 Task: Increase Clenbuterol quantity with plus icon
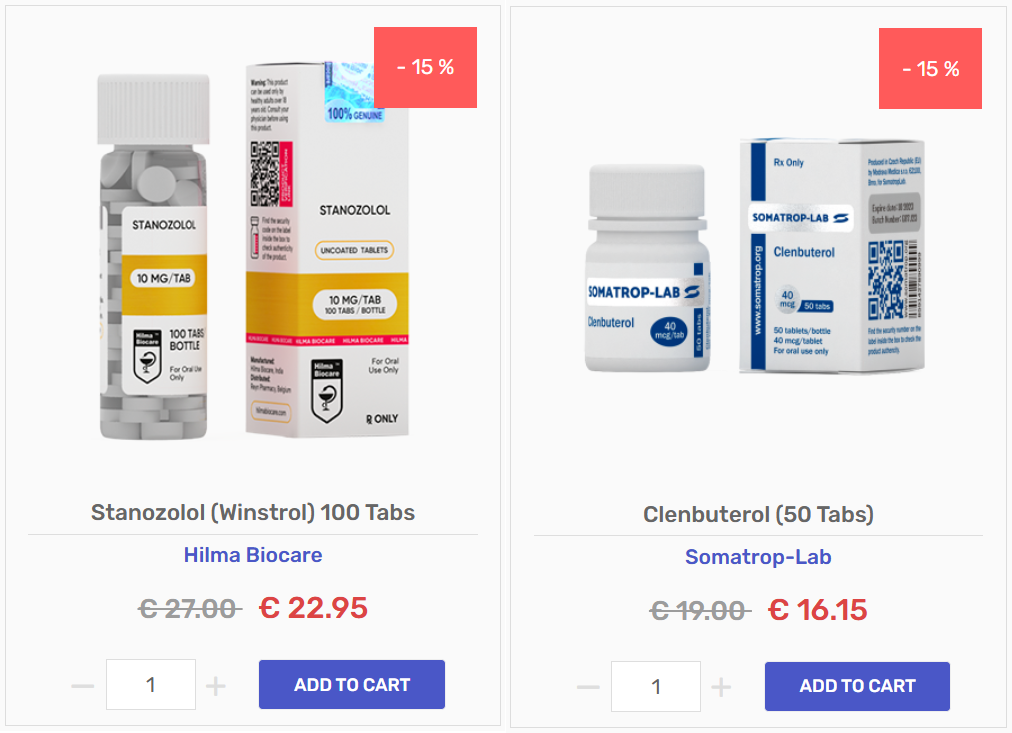(721, 687)
